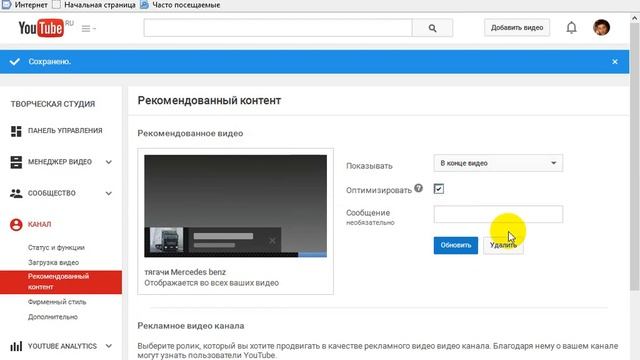Expand the Менеджер видео section
This screenshot has height=360, width=640.
109,162
